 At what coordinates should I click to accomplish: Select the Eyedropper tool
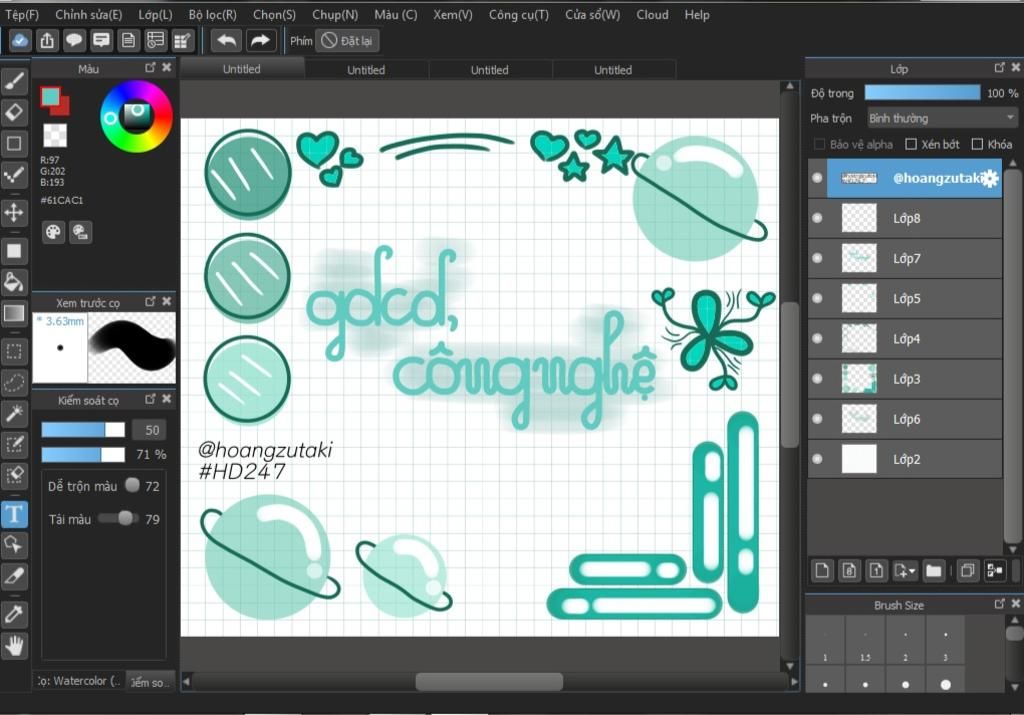pyautogui.click(x=14, y=614)
